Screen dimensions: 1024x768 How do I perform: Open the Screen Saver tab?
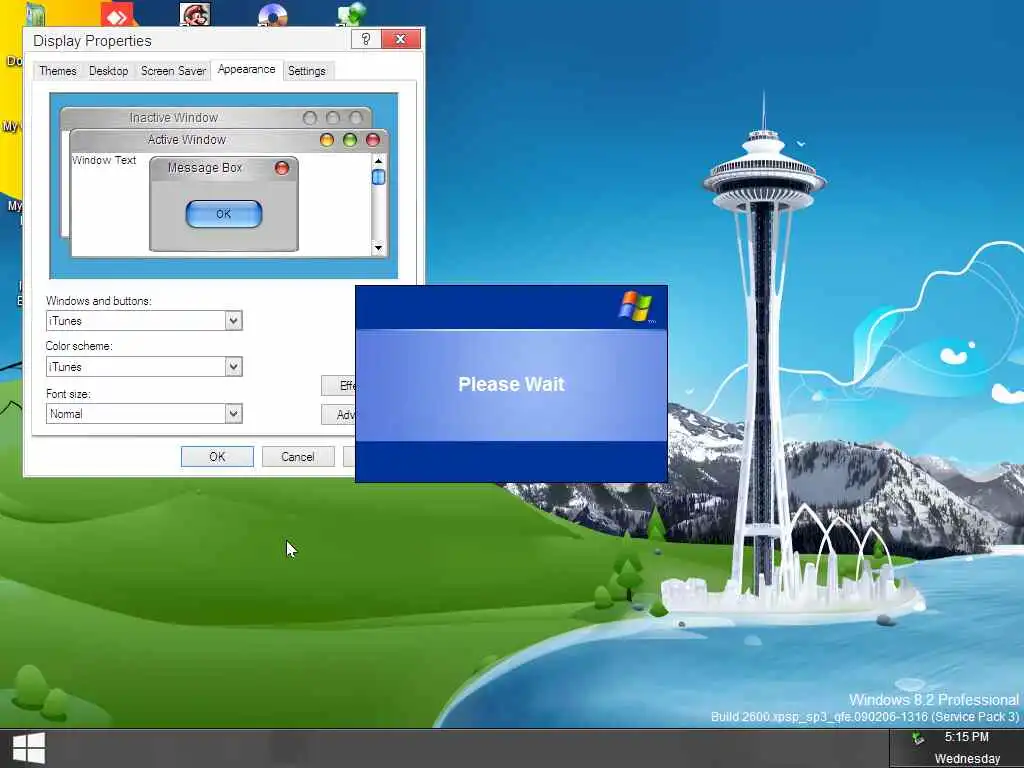[173, 71]
